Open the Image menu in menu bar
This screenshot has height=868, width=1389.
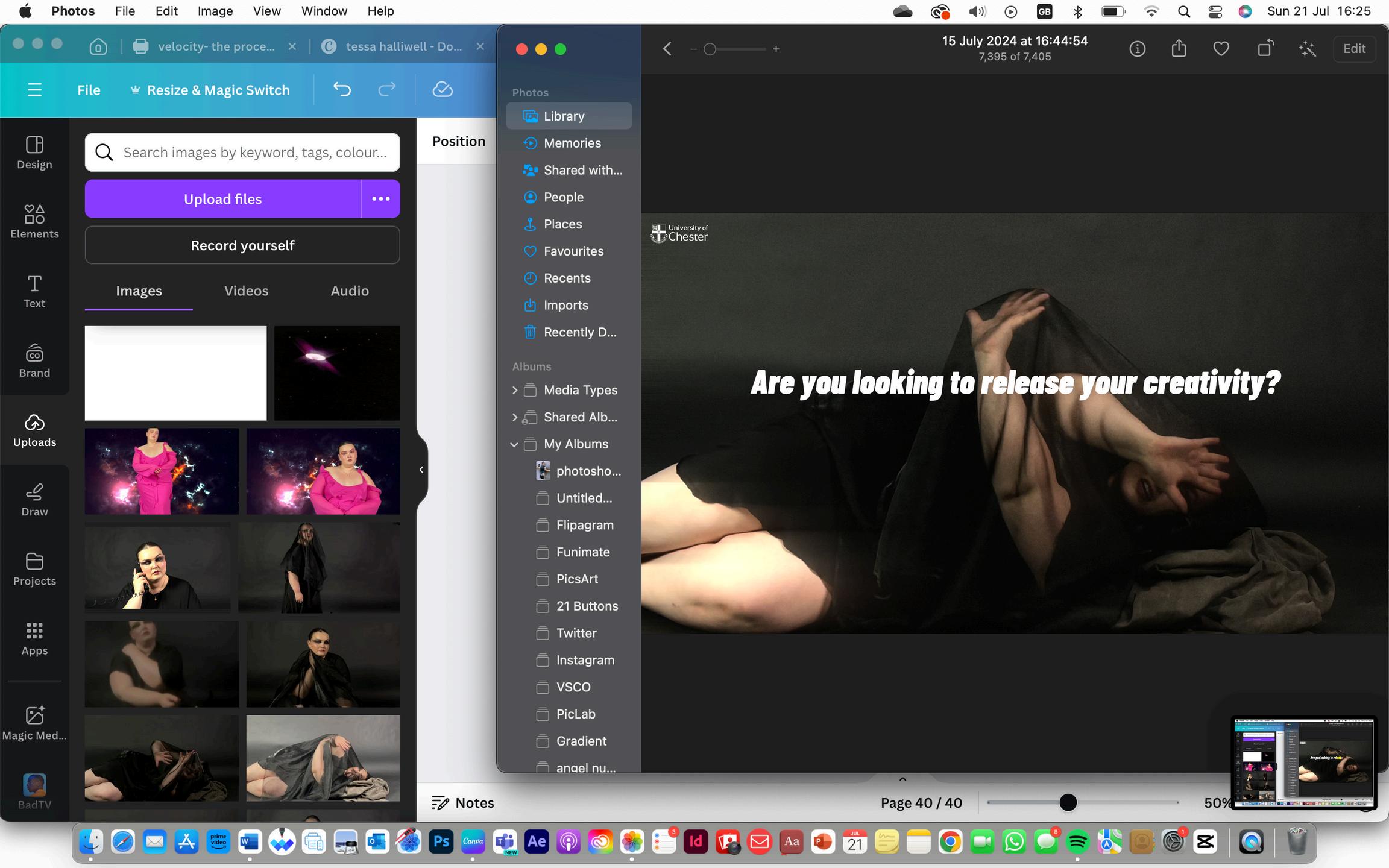click(215, 11)
